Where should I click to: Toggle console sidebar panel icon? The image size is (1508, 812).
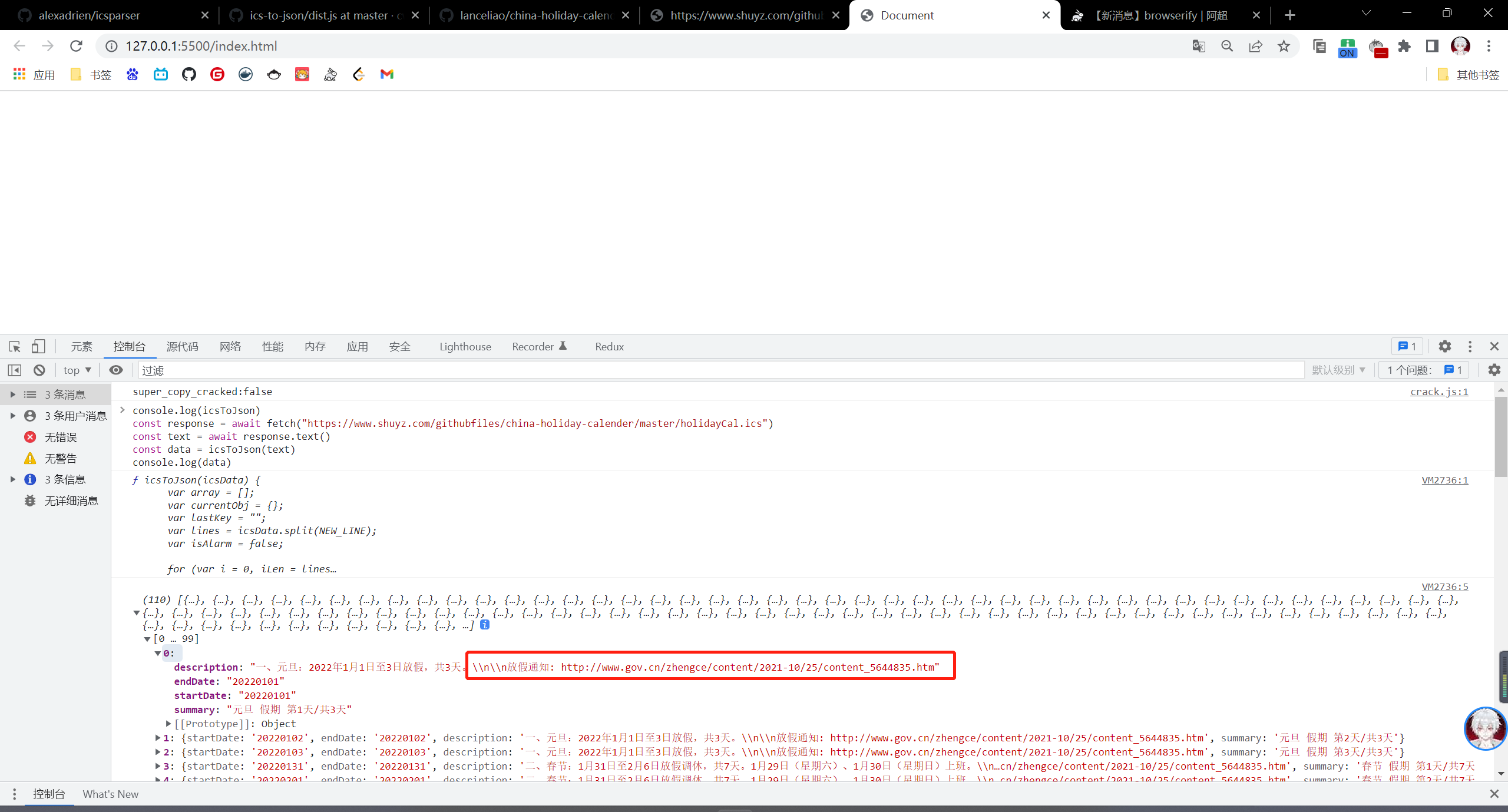(15, 370)
